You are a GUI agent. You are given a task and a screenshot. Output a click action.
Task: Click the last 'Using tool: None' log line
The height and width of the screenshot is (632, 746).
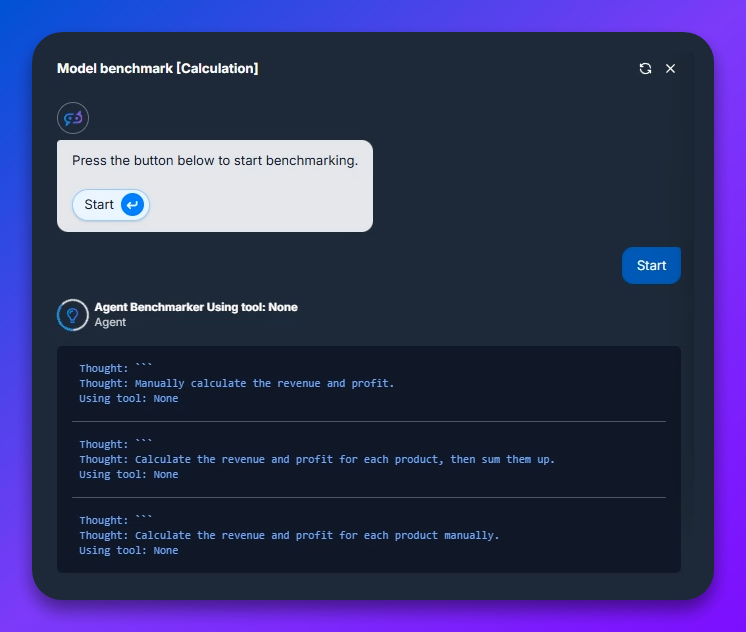coord(128,550)
